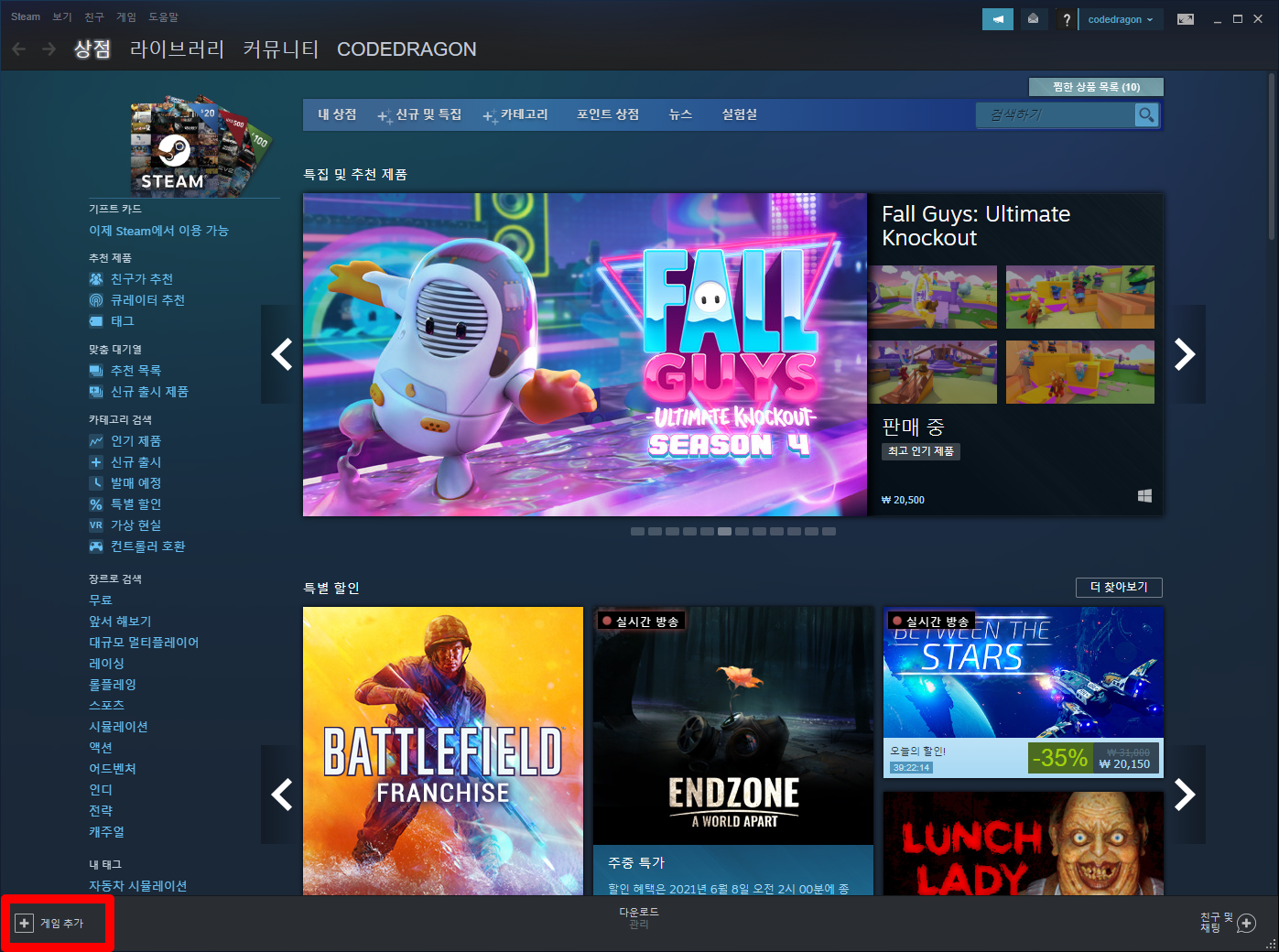Open the Endzone A World Apart card

click(733, 751)
